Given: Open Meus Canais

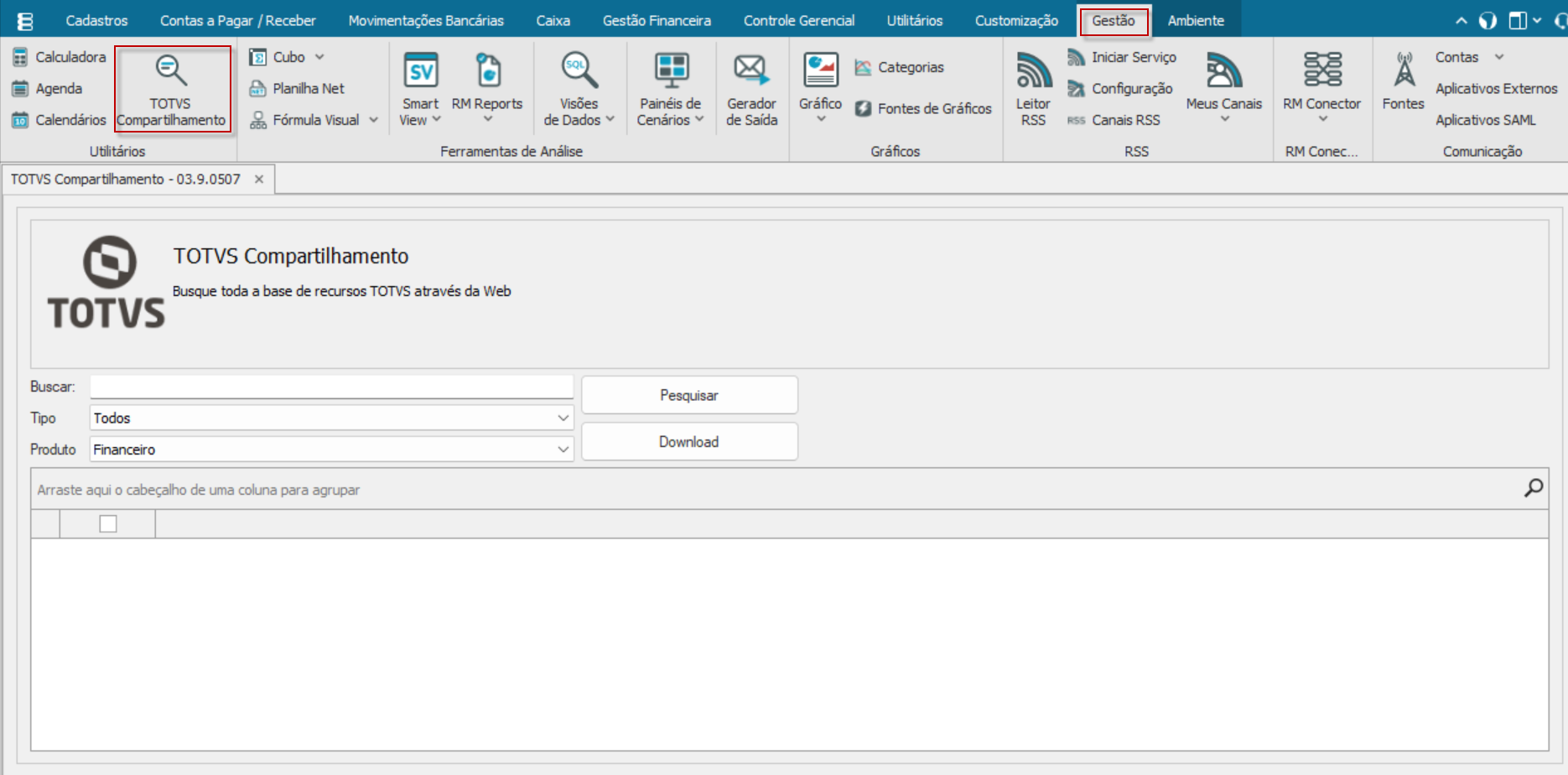Looking at the screenshot, I should [1223, 89].
